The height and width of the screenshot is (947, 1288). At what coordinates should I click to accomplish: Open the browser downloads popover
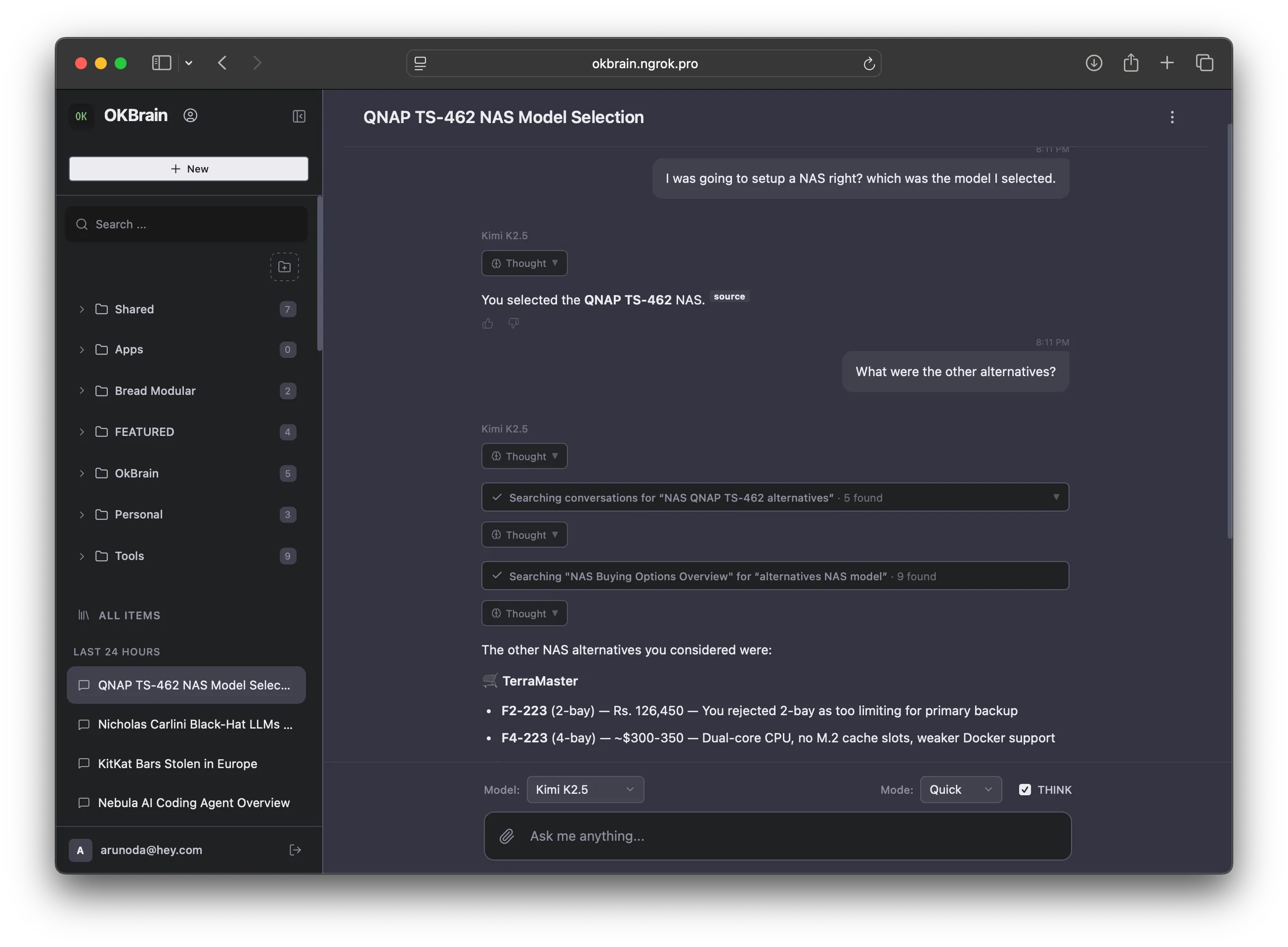coord(1093,63)
